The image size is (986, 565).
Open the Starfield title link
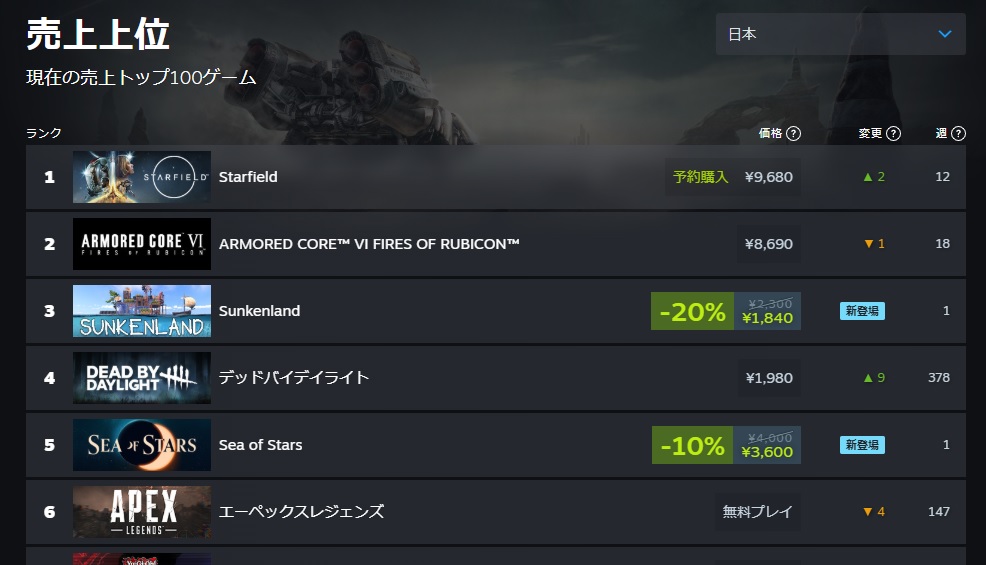248,177
